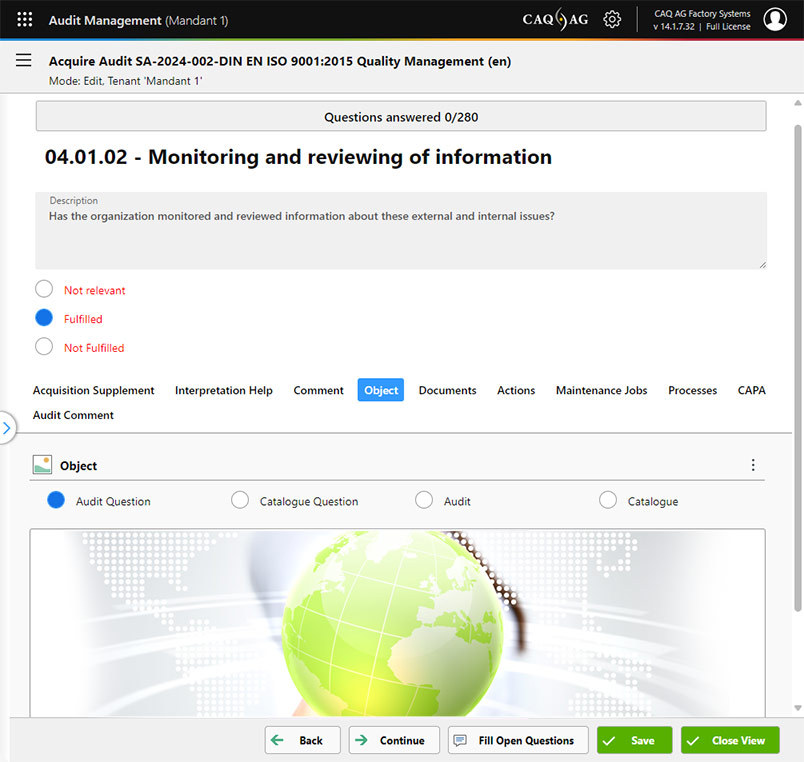Image resolution: width=804 pixels, height=762 pixels.
Task: Select the Not relevant radio option
Action: tap(44, 290)
